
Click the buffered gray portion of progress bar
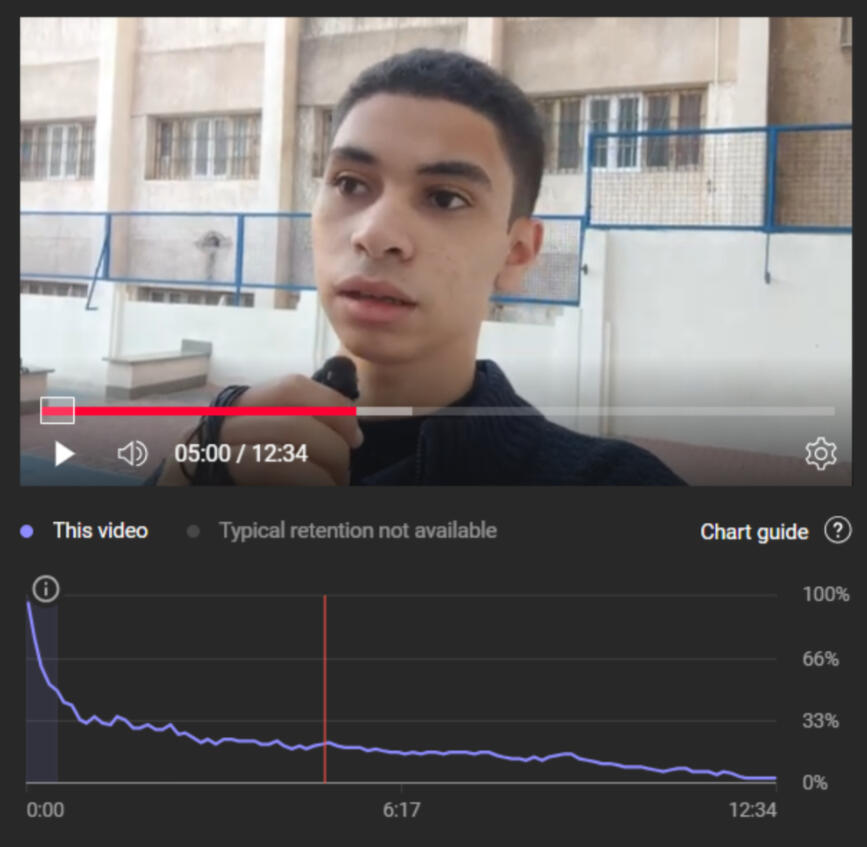coord(384,411)
